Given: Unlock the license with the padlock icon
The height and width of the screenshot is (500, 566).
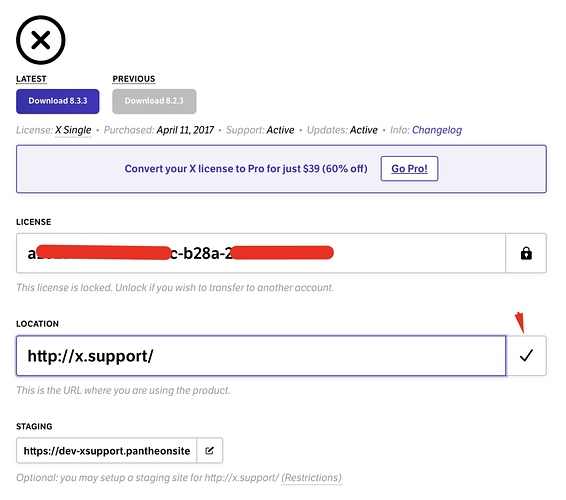Looking at the screenshot, I should click(526, 253).
